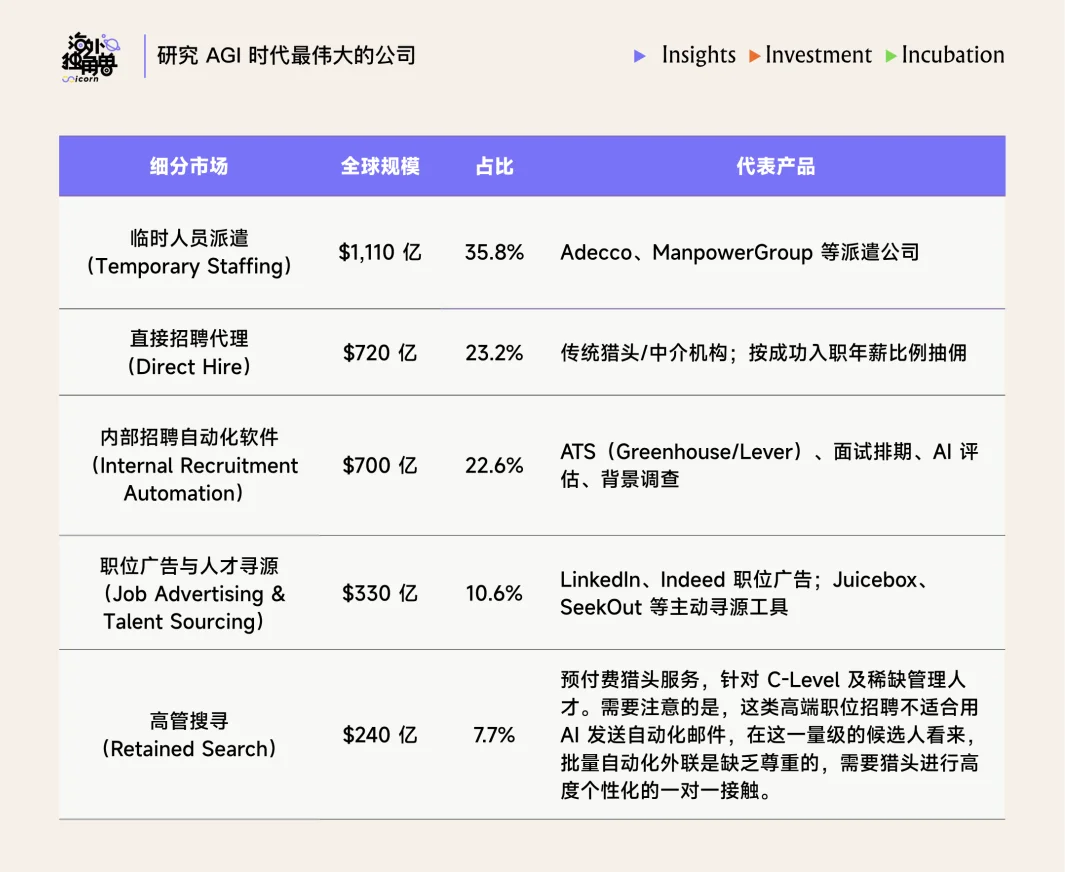Image resolution: width=1065 pixels, height=872 pixels.
Task: Click the LinkedIn mention in 代表产品
Action: click(x=597, y=579)
